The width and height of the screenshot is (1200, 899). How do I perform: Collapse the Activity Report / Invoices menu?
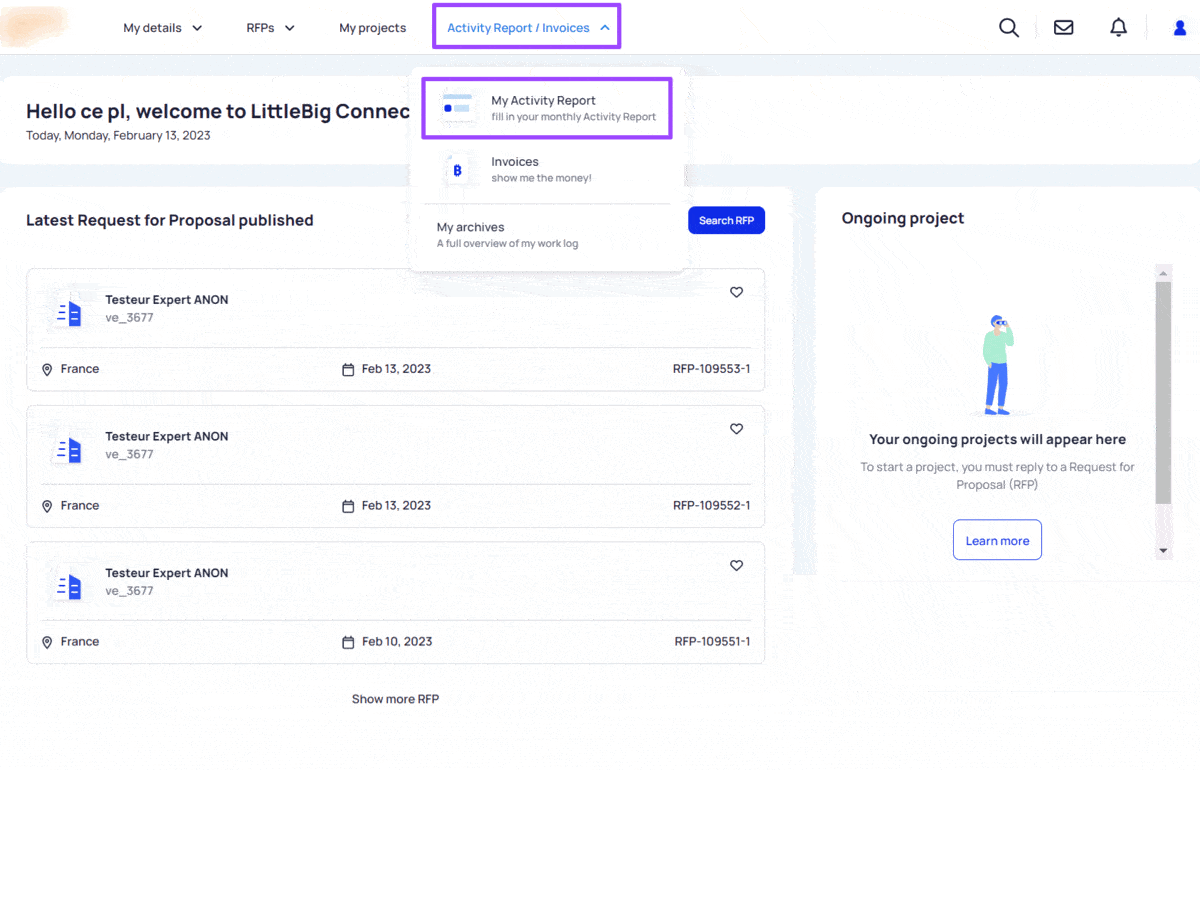(x=527, y=28)
